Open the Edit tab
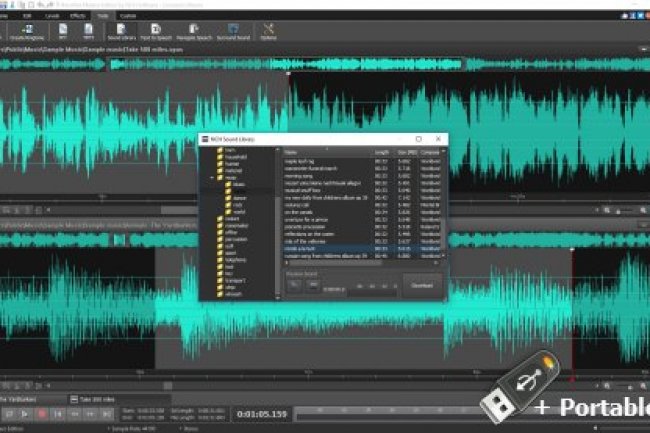Viewport: 650px width, 433px height. coord(27,16)
